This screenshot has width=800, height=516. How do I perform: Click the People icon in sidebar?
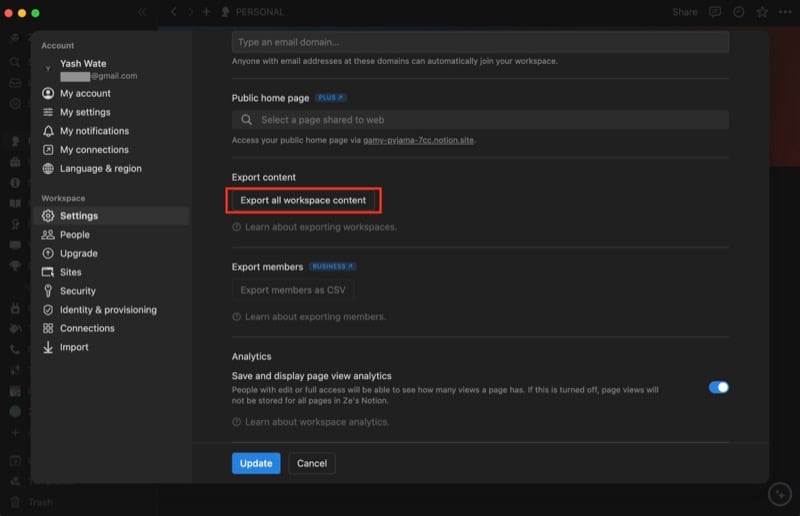pyautogui.click(x=48, y=235)
